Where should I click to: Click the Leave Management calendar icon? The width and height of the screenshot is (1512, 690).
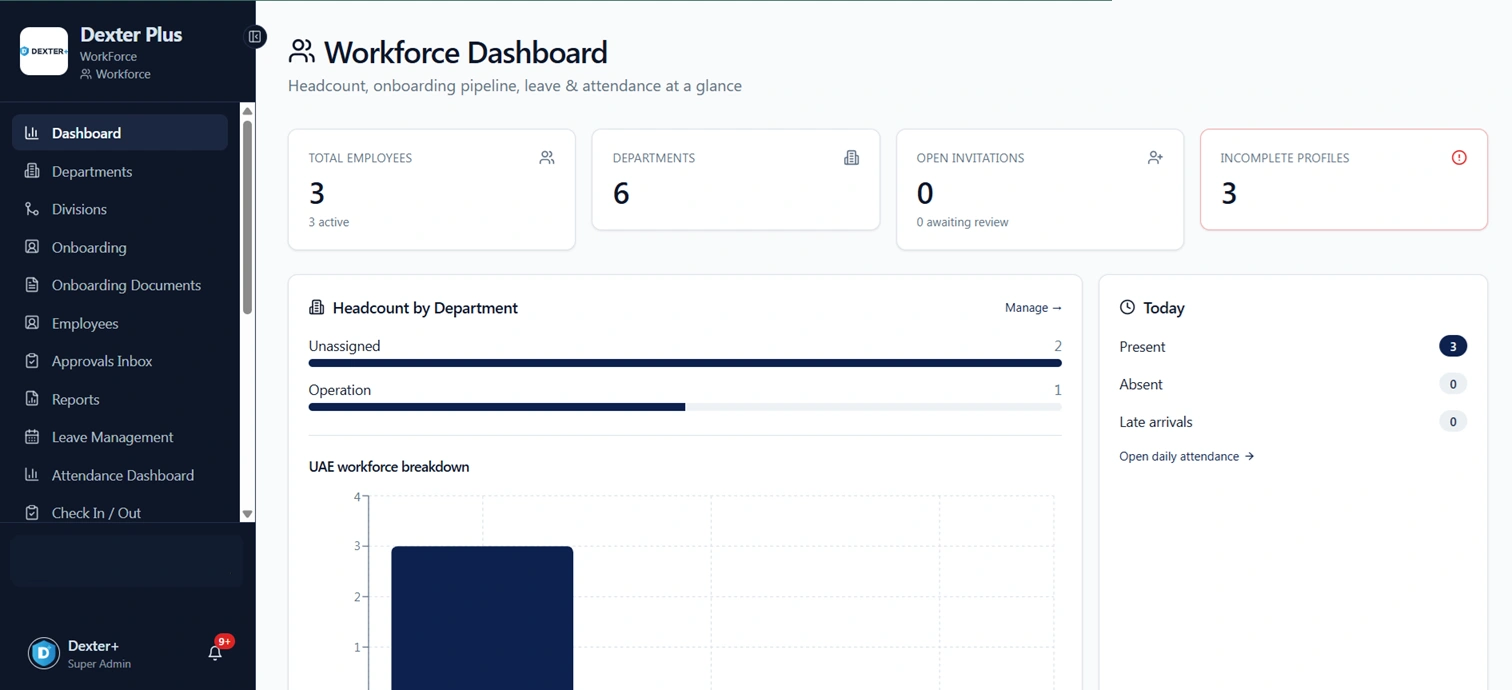pos(32,437)
